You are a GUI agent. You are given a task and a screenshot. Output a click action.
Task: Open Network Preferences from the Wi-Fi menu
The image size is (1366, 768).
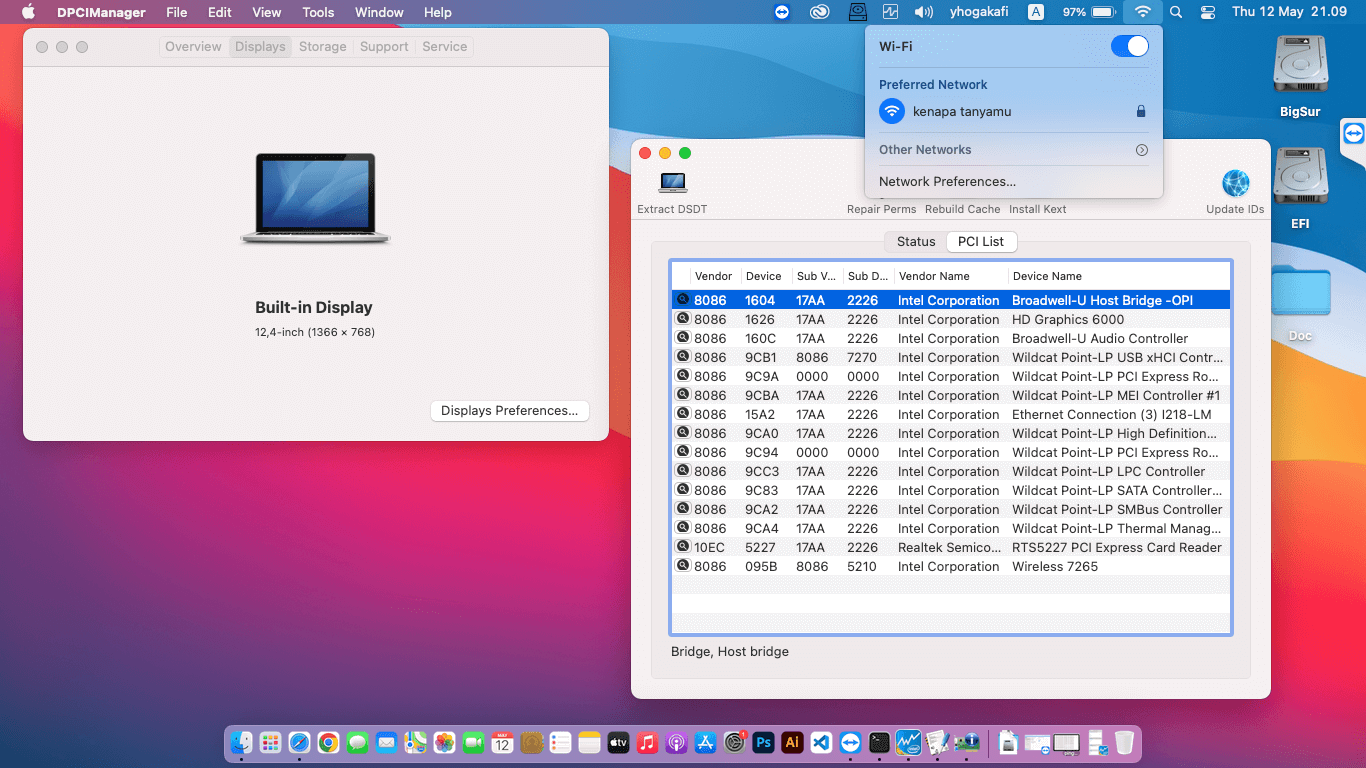pyautogui.click(x=947, y=182)
